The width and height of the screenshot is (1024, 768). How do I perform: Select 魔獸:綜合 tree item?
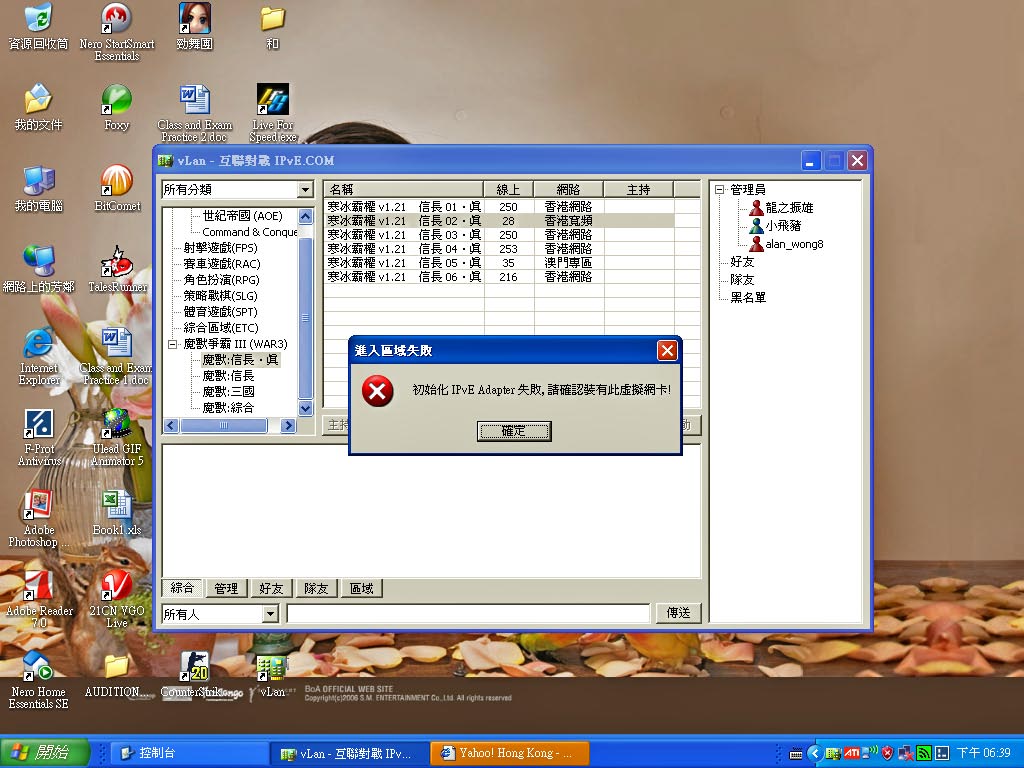[x=228, y=408]
